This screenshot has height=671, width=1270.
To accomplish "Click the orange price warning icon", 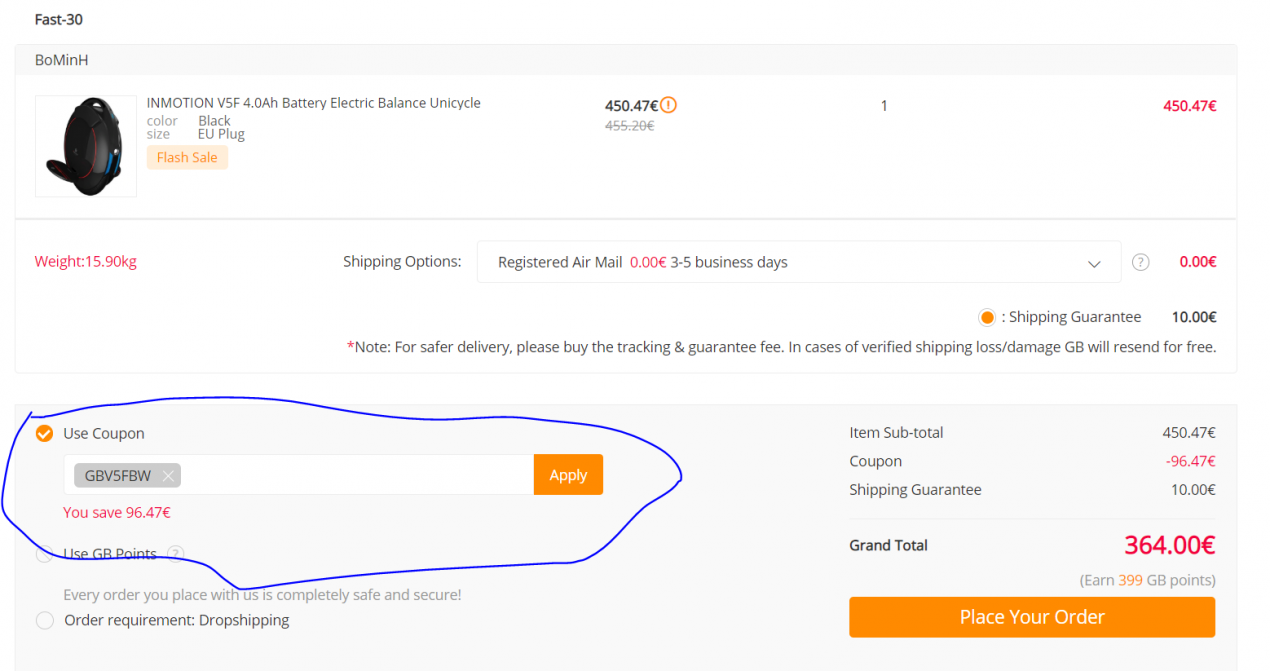I will tap(669, 105).
